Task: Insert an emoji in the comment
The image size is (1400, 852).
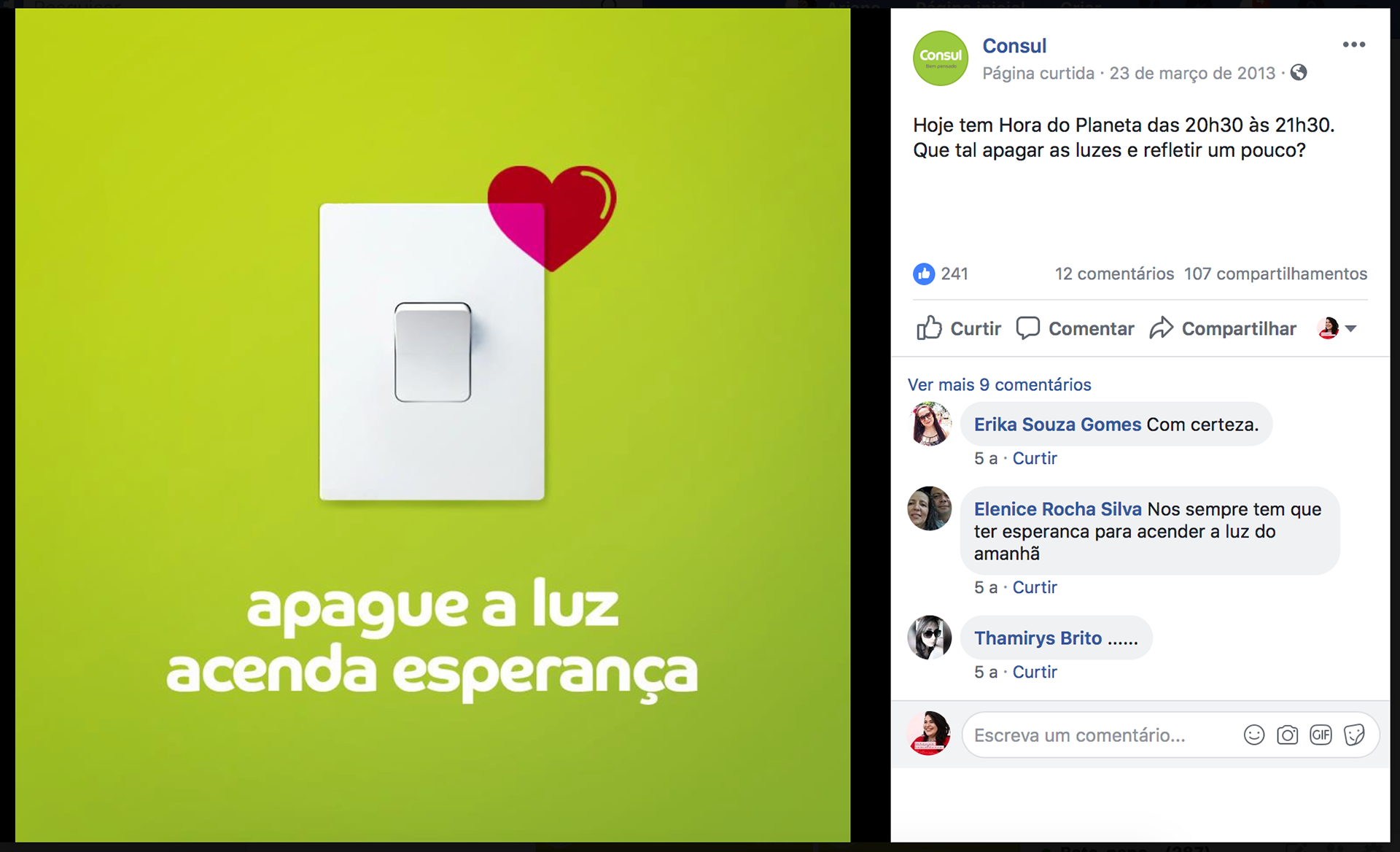Action: [1253, 735]
